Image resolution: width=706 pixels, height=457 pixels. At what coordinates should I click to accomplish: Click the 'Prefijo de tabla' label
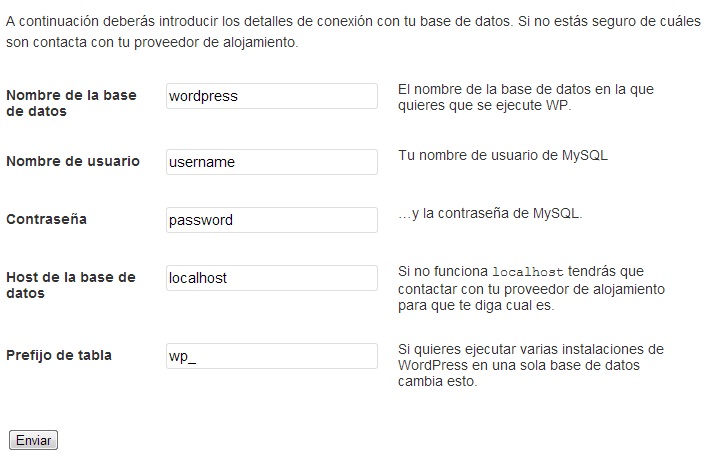click(59, 355)
